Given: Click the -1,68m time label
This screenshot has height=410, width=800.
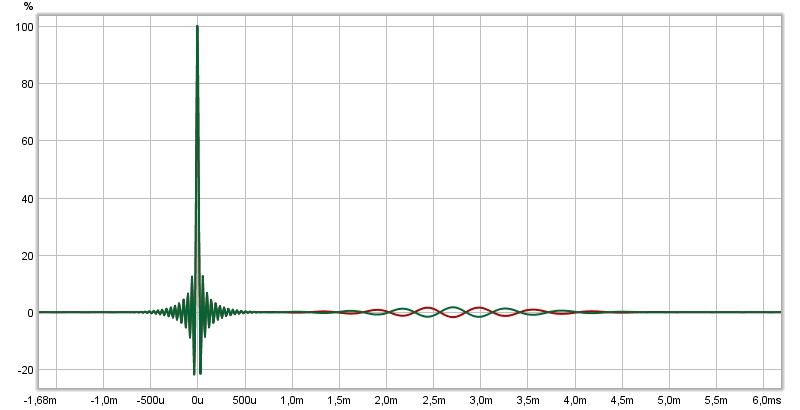Looking at the screenshot, I should tap(40, 401).
